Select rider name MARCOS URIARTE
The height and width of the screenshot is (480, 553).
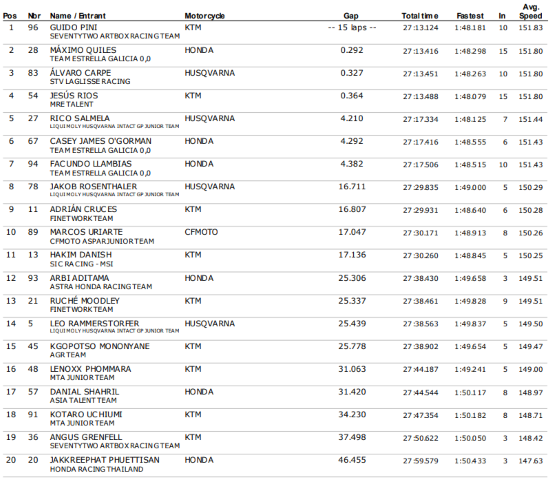(x=86, y=232)
